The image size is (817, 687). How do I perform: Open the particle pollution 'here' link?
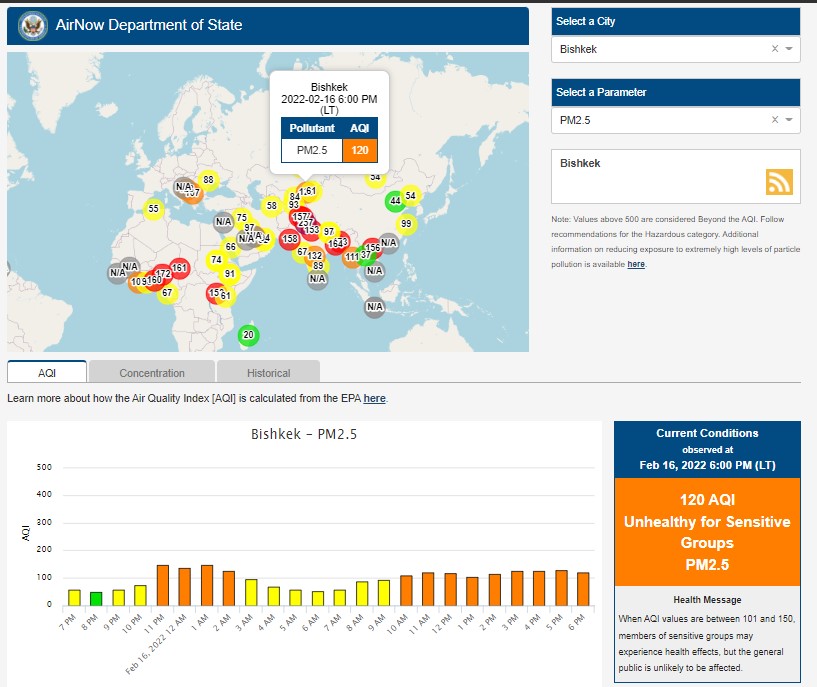coord(636,264)
